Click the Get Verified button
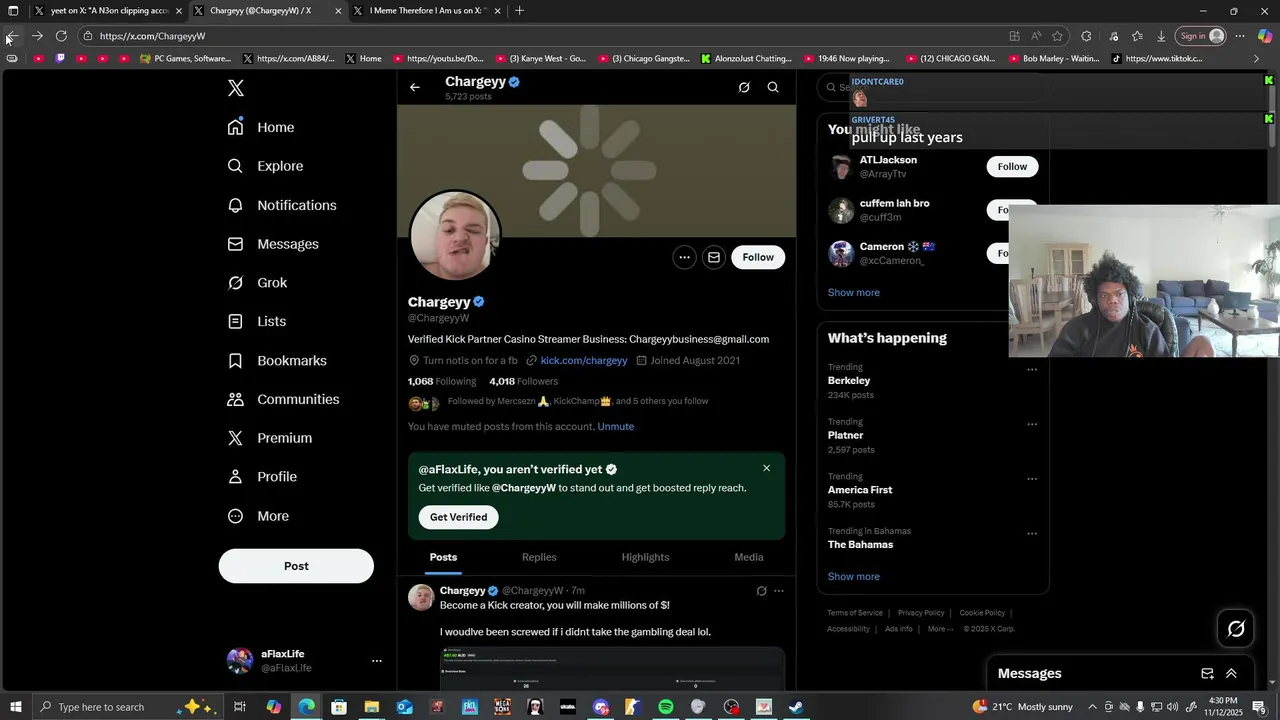Image resolution: width=1280 pixels, height=720 pixels. click(459, 517)
